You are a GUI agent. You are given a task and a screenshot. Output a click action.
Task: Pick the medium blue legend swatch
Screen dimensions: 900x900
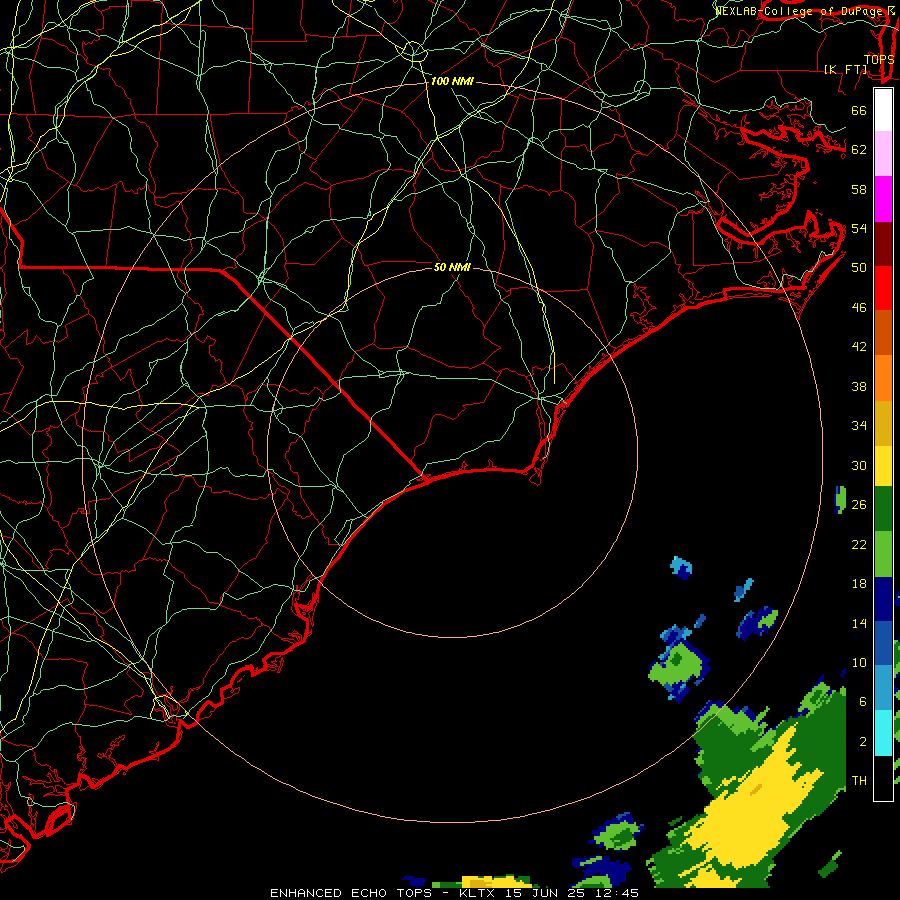point(883,643)
